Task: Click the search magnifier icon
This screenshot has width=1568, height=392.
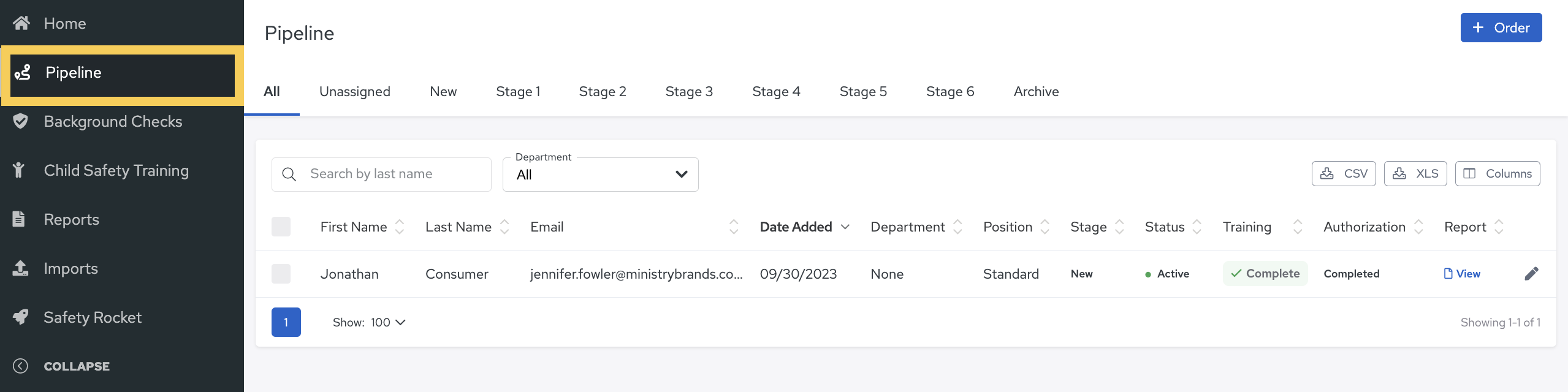Action: pyautogui.click(x=289, y=175)
